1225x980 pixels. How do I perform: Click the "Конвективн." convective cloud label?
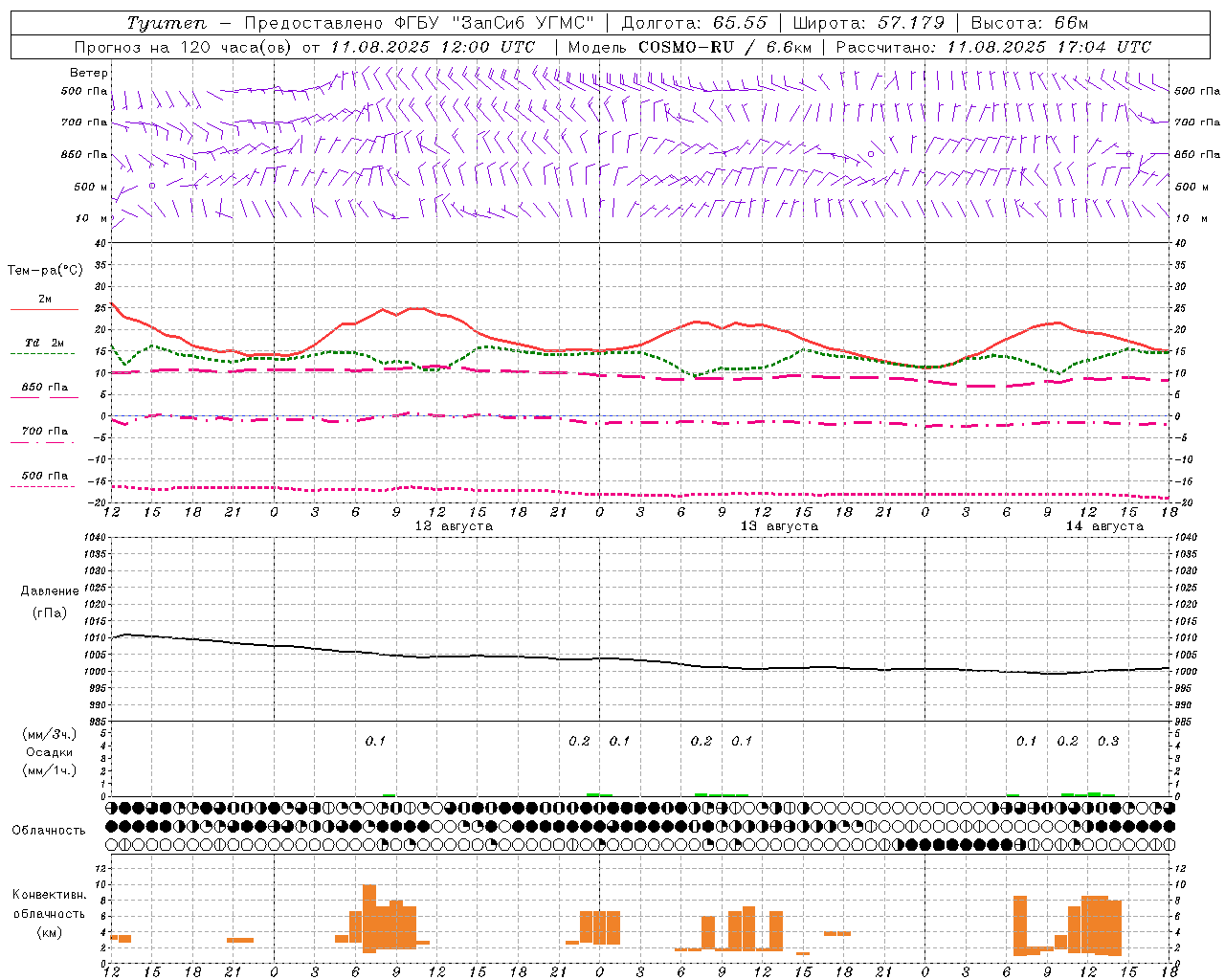pos(50,895)
